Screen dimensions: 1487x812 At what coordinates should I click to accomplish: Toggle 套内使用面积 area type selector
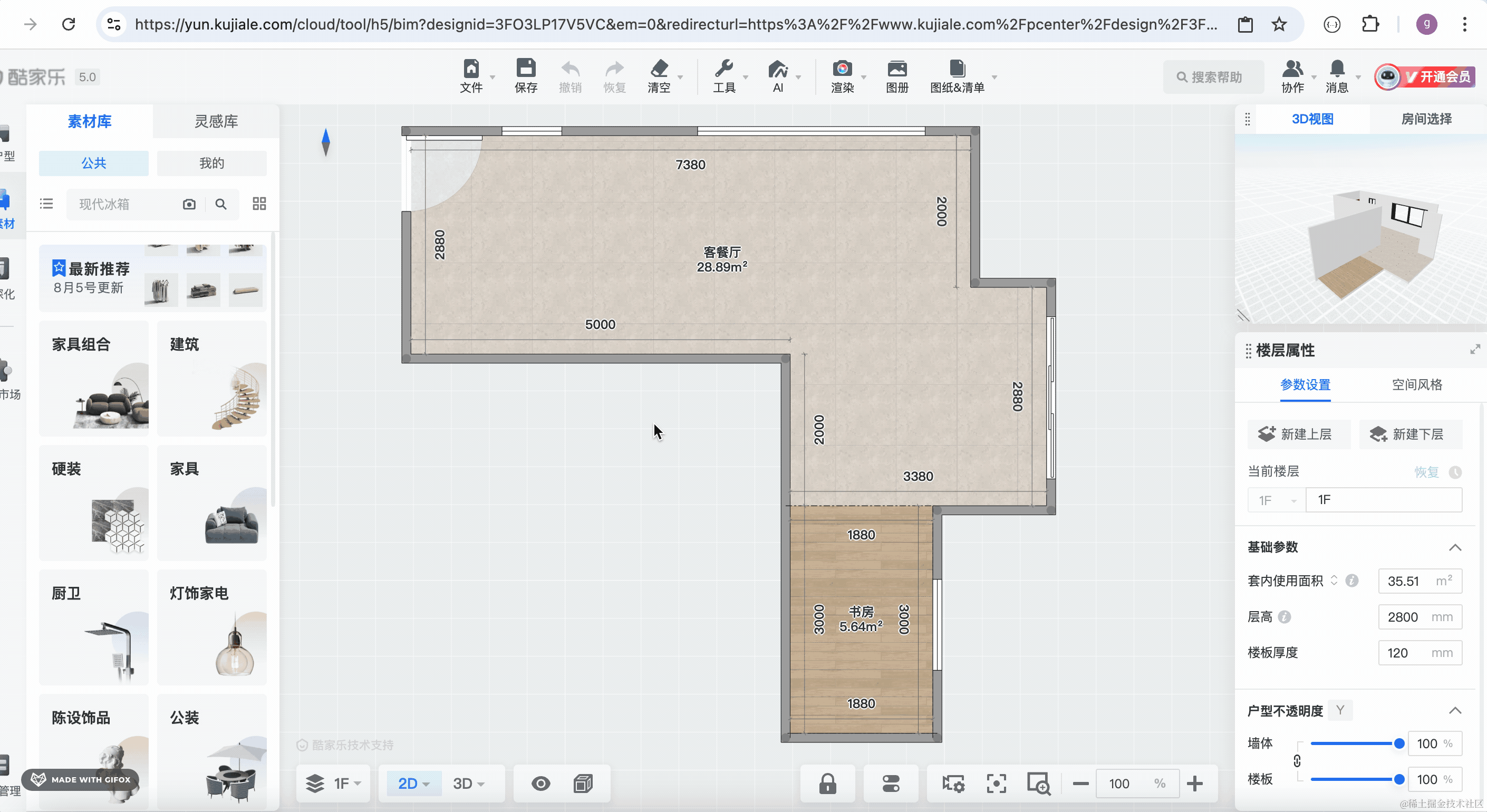coord(1334,580)
